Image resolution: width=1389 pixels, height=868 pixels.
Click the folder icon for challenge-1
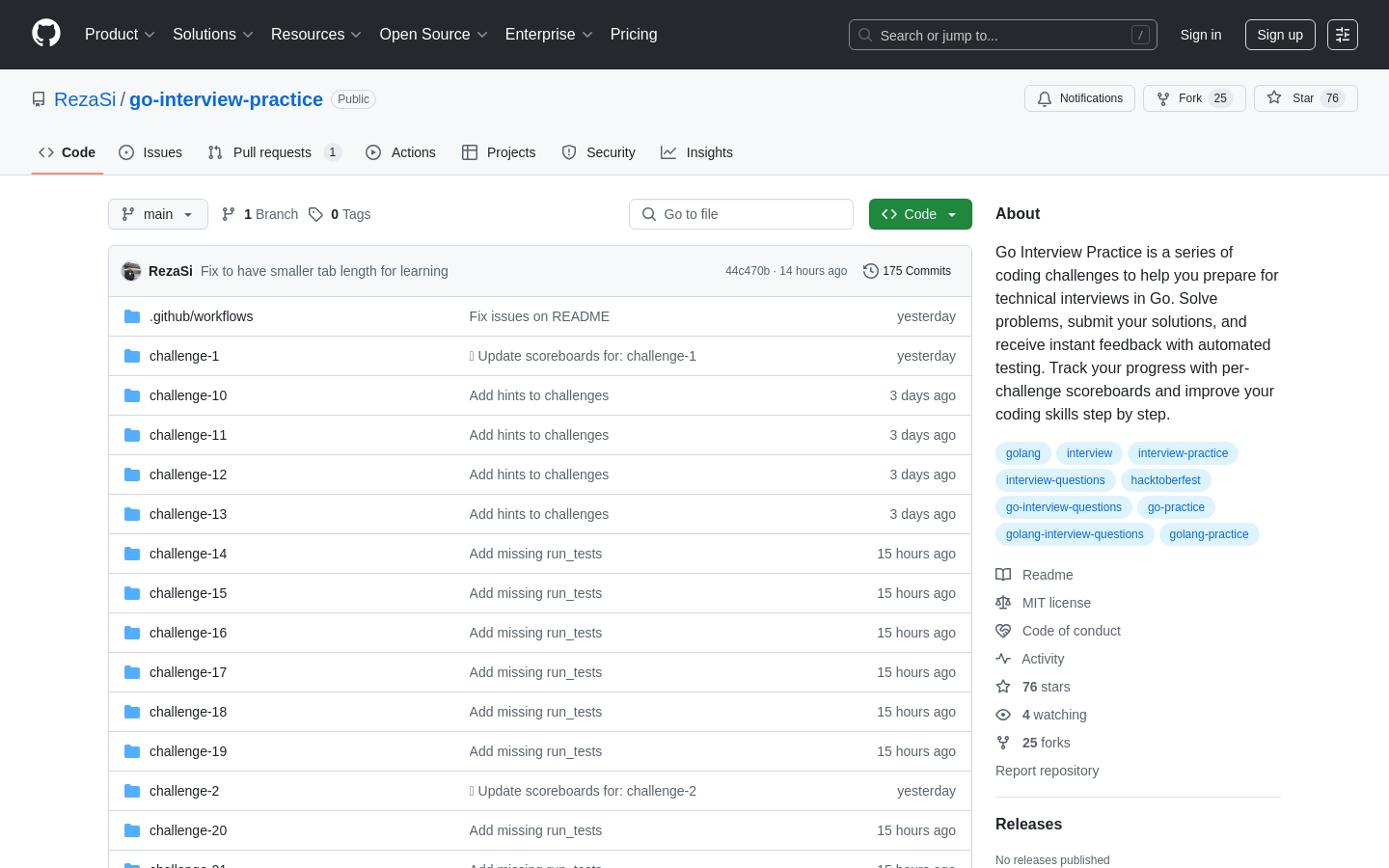coord(132,356)
